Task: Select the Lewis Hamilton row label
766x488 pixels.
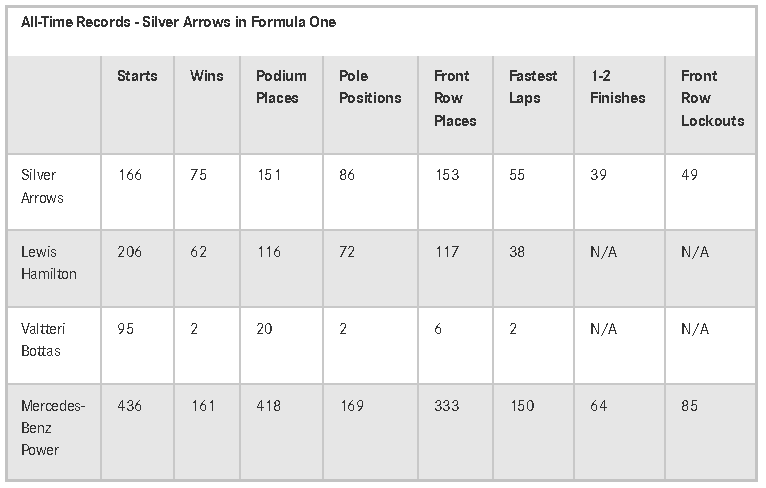Action: pyautogui.click(x=49, y=262)
